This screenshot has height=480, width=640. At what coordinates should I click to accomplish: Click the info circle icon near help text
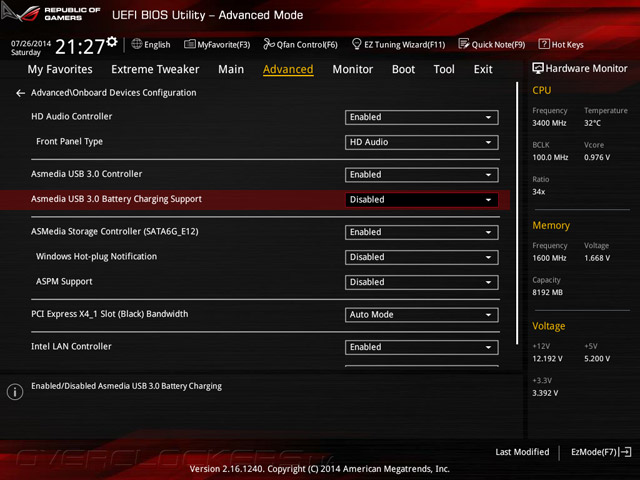(15, 392)
